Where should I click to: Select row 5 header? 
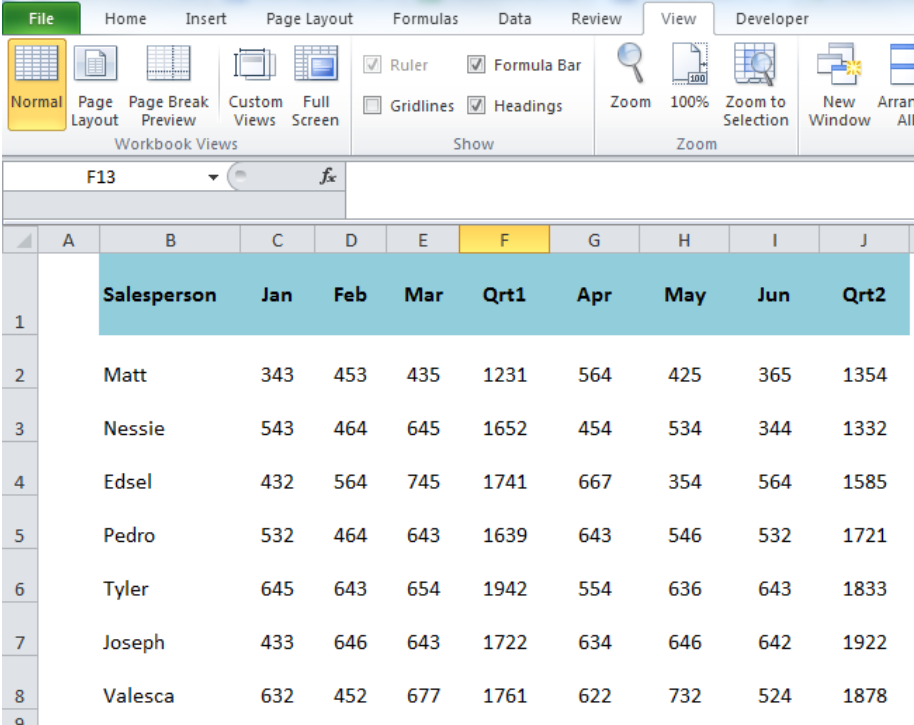(20, 522)
